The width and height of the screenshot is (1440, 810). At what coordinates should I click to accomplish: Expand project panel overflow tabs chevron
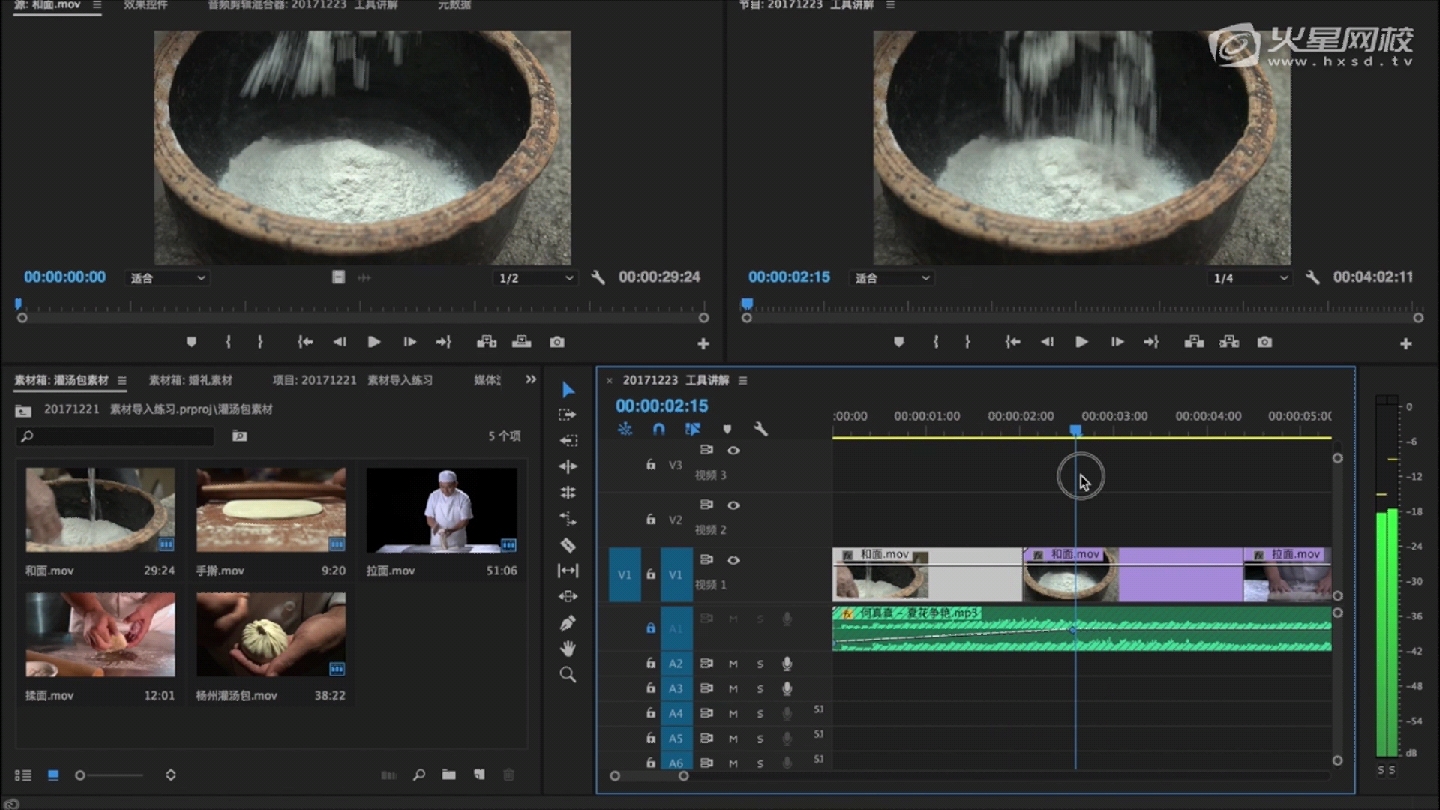pyautogui.click(x=531, y=380)
